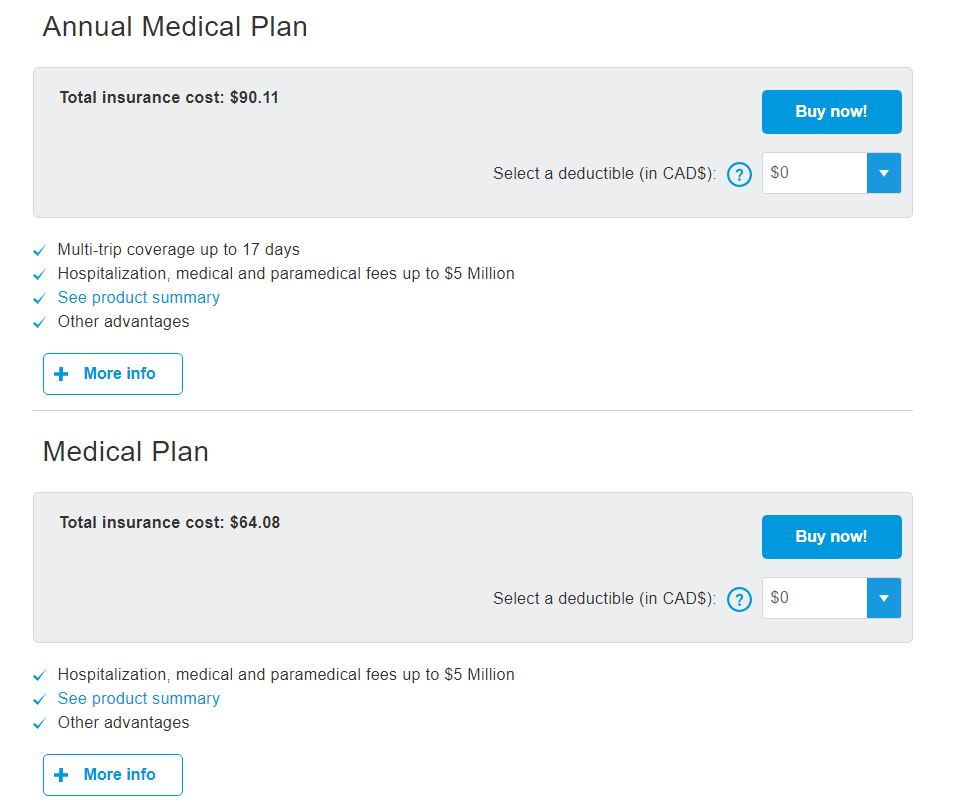Open See product summary under Annual Medical Plan
Viewport: 958px width, 803px height.
(x=138, y=297)
